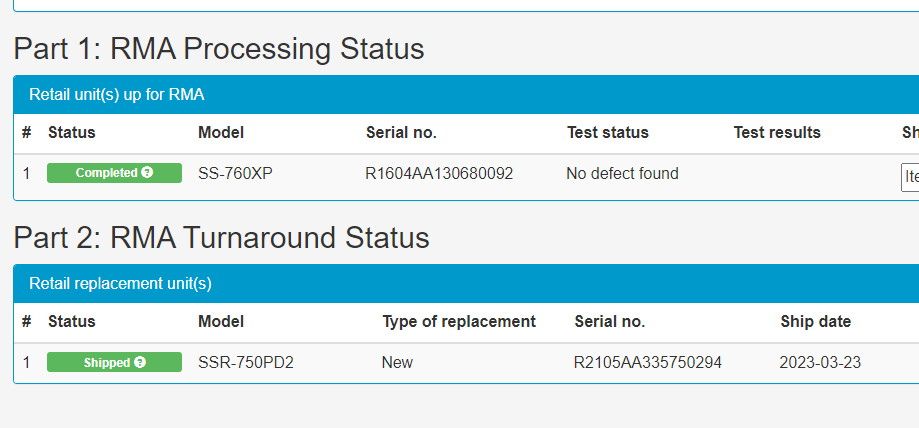Click the Retail unit(s) up for RMA header
Image resolution: width=919 pixels, height=428 pixels.
tap(117, 94)
